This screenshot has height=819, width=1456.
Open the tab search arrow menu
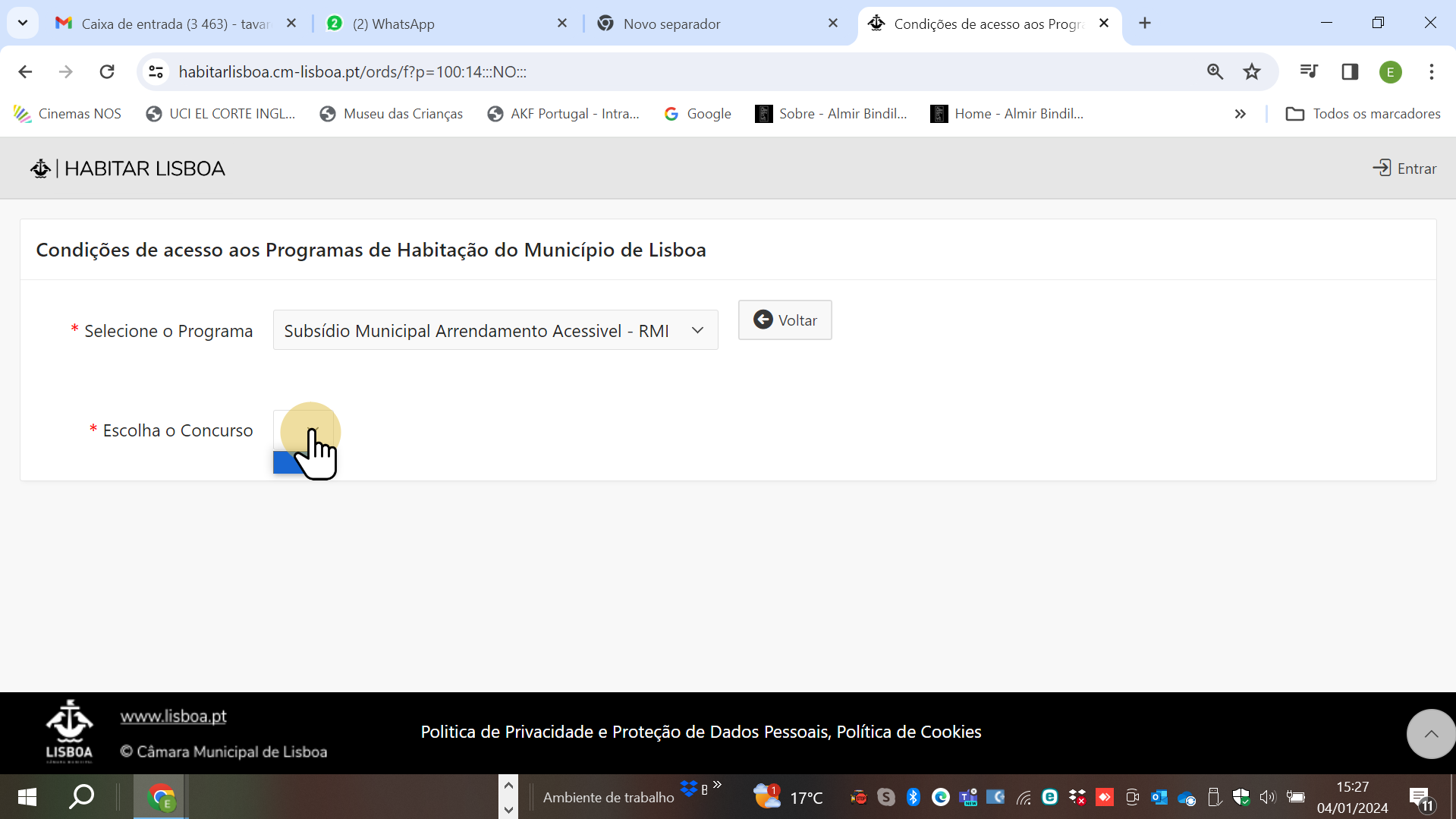22,23
